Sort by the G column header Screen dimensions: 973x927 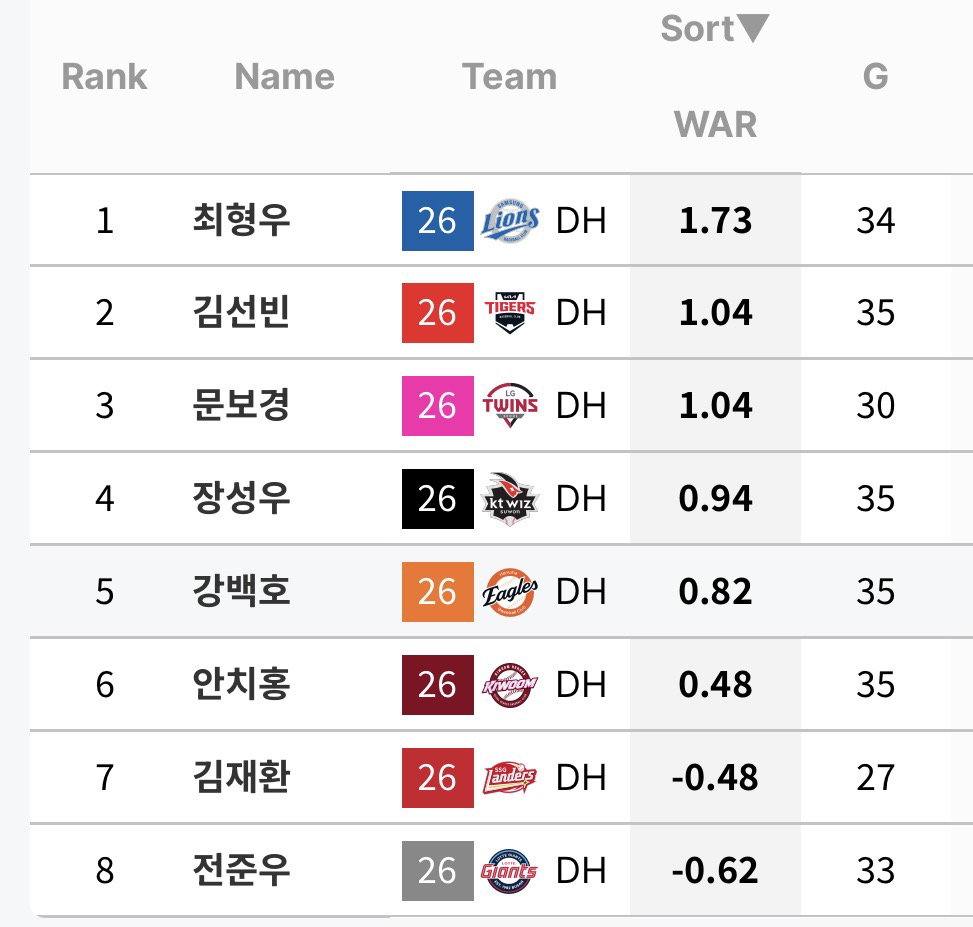click(x=876, y=76)
